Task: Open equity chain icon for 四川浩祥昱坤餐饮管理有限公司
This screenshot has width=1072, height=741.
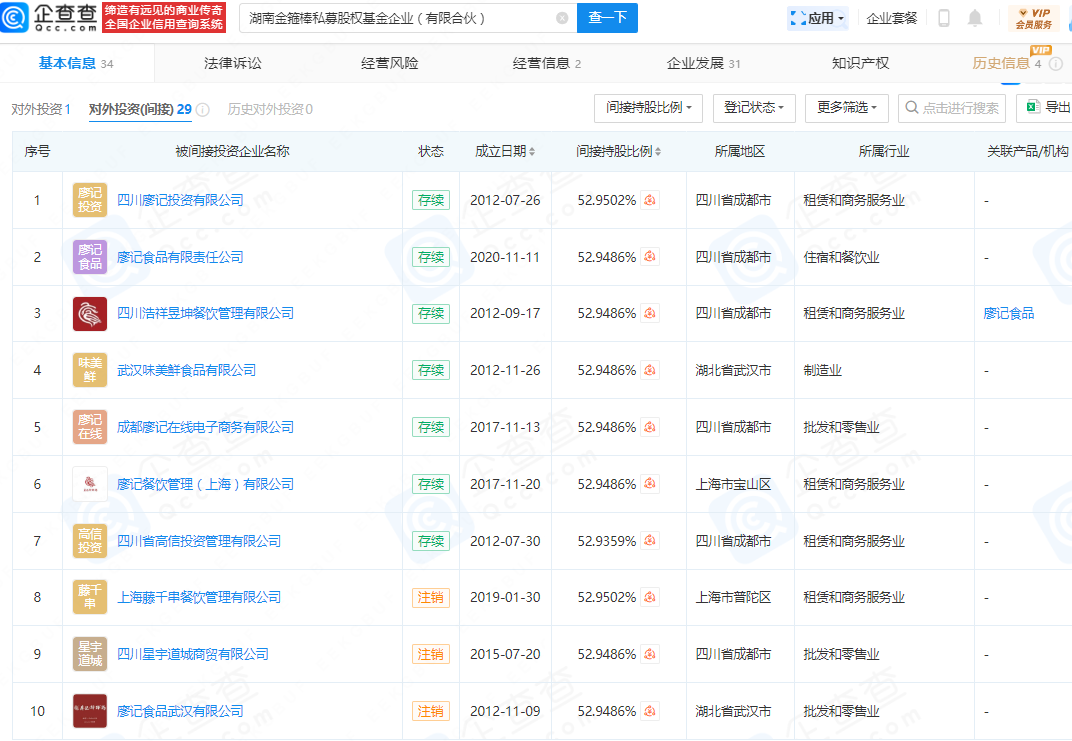Action: 650,313
